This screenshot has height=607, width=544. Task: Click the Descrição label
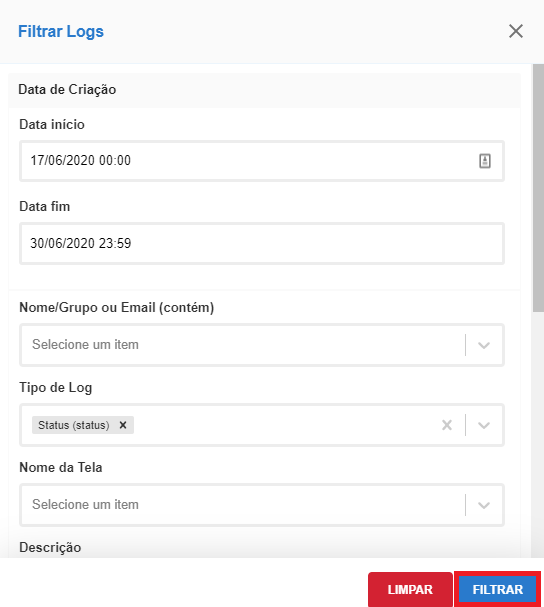(50, 547)
